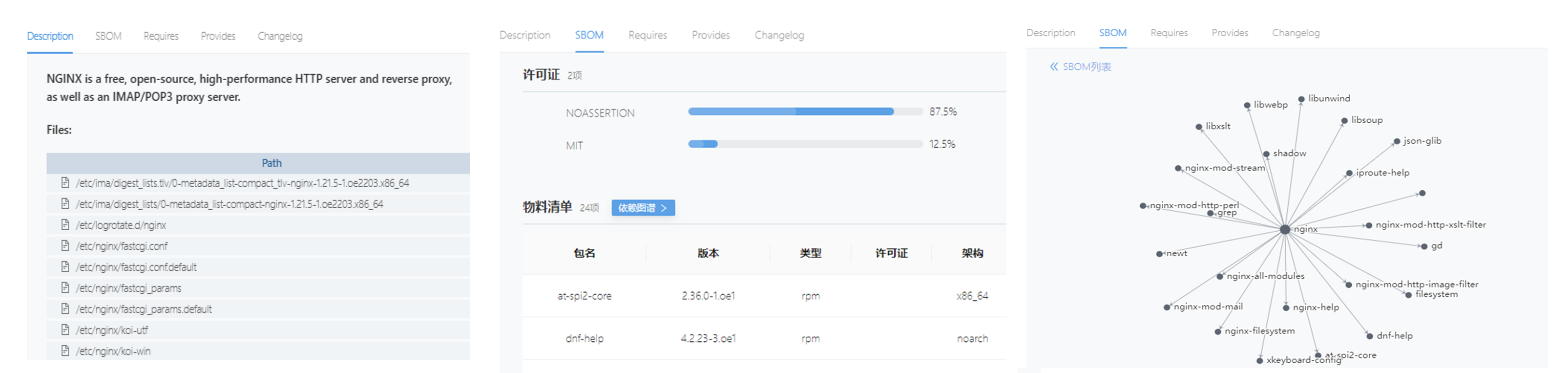Image resolution: width=1568 pixels, height=373 pixels.
Task: Open the Changelog tab above the NGINX description
Action: point(279,36)
